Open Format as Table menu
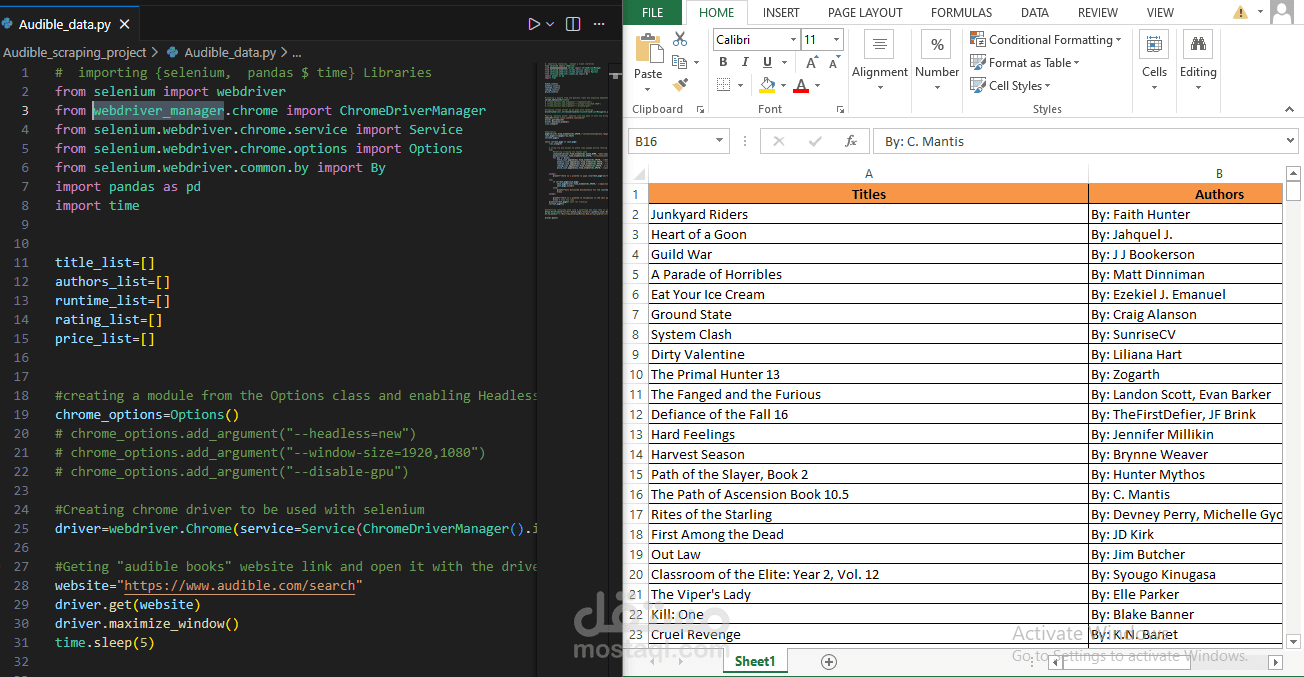Viewport: 1304px width, 677px height. click(1025, 63)
